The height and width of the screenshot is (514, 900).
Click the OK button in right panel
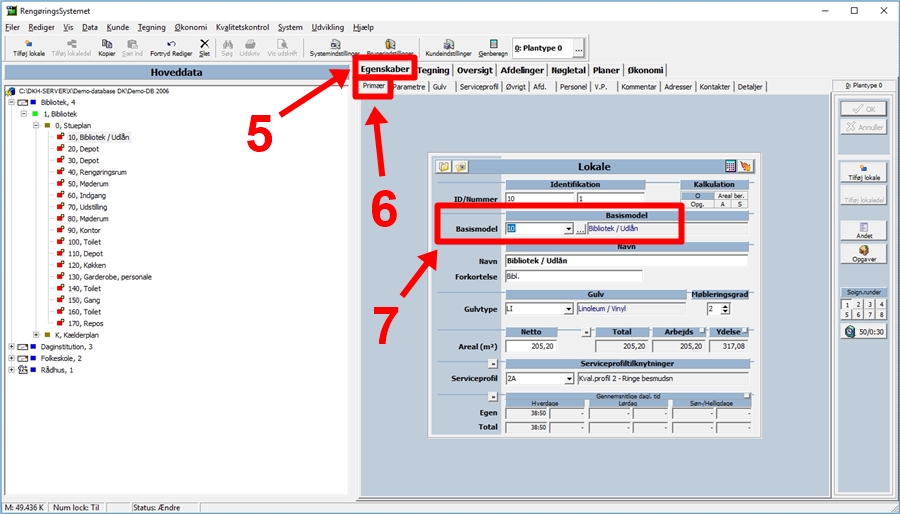coord(864,109)
